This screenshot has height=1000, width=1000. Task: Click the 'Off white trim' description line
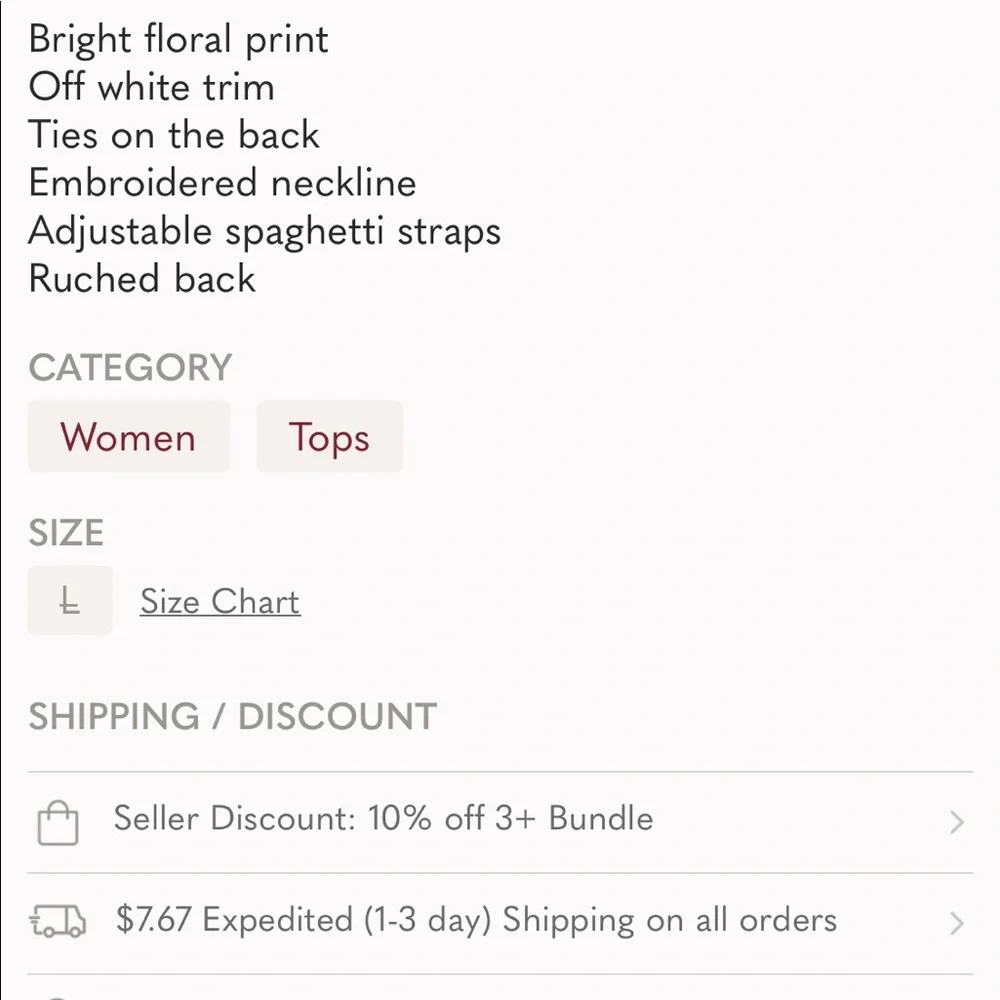[152, 87]
